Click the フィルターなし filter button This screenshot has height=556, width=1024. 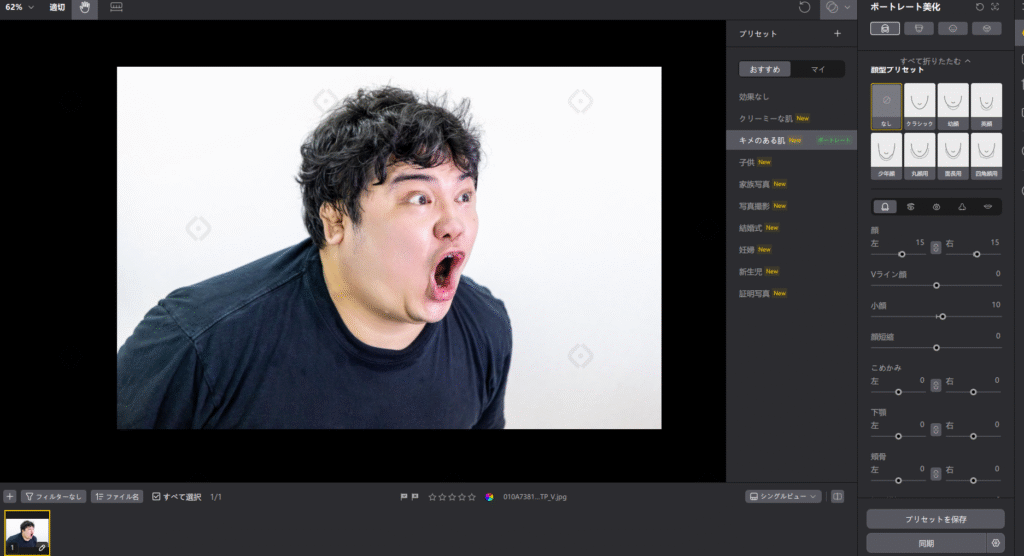click(53, 496)
